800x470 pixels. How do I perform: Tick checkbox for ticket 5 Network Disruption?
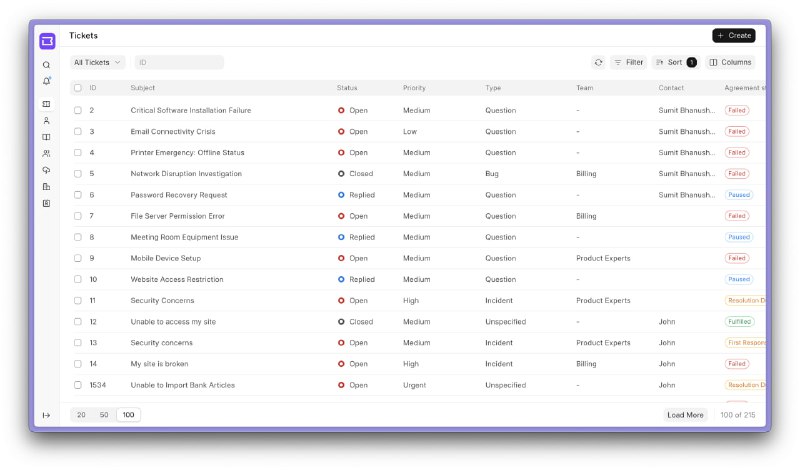[x=78, y=174]
